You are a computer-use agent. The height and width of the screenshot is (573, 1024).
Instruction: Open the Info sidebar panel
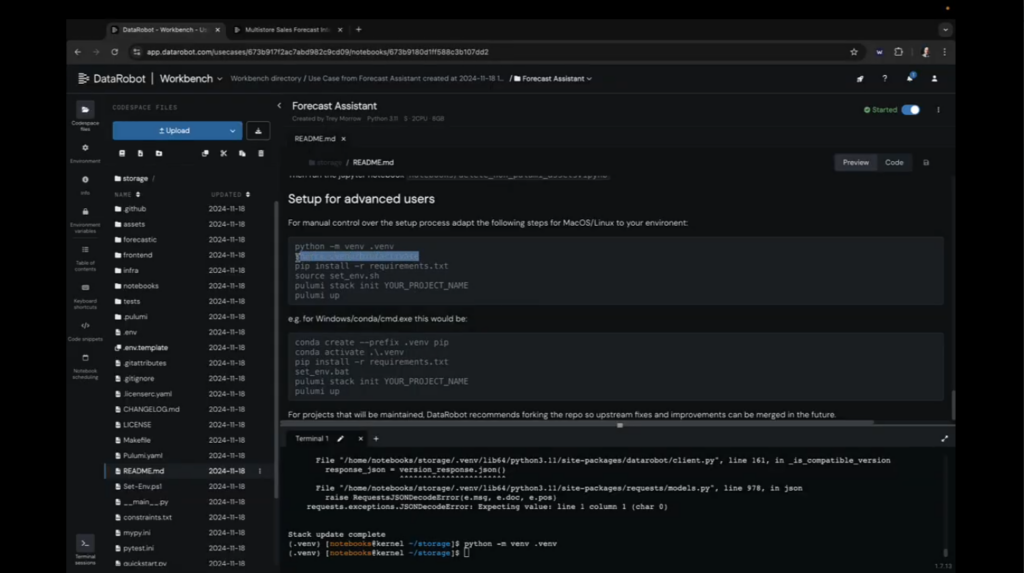pyautogui.click(x=85, y=185)
